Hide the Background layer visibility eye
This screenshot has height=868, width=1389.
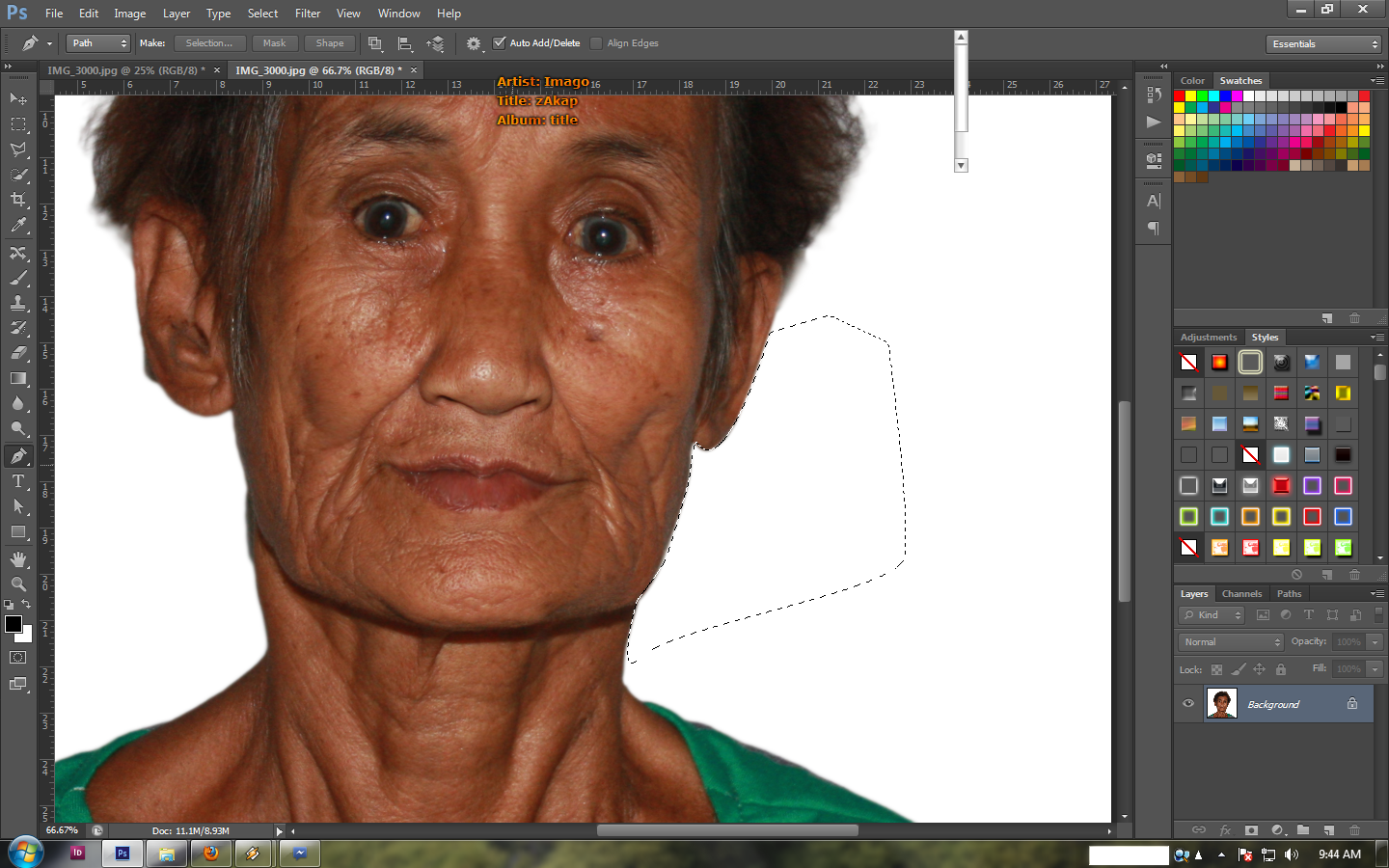[x=1188, y=703]
